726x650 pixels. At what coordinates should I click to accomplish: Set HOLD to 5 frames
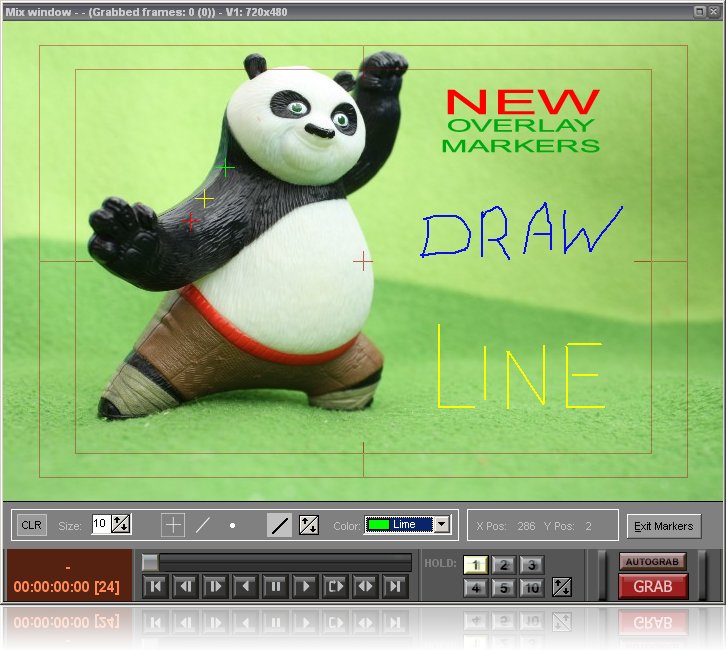(x=504, y=588)
